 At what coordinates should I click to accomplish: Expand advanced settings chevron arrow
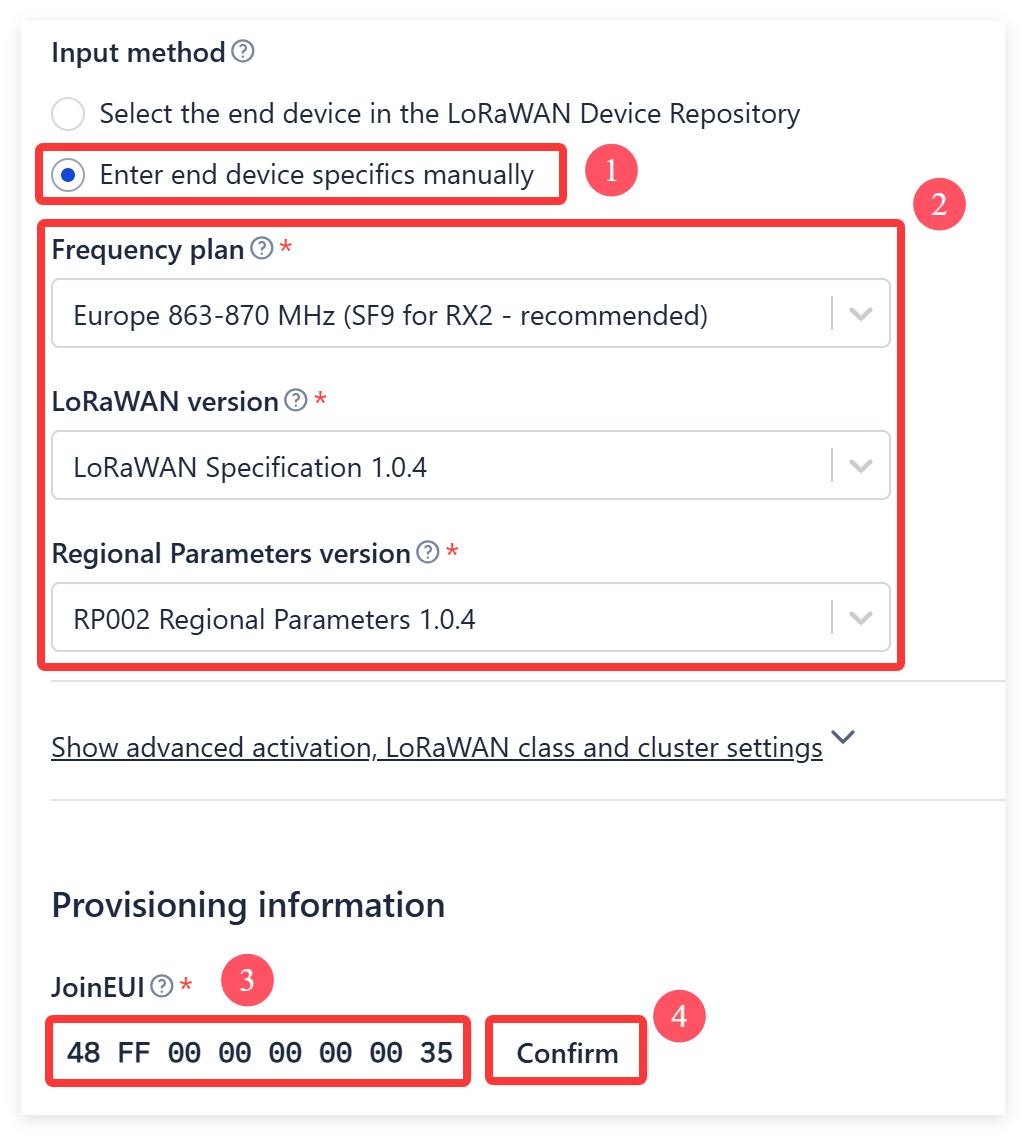pyautogui.click(x=843, y=738)
